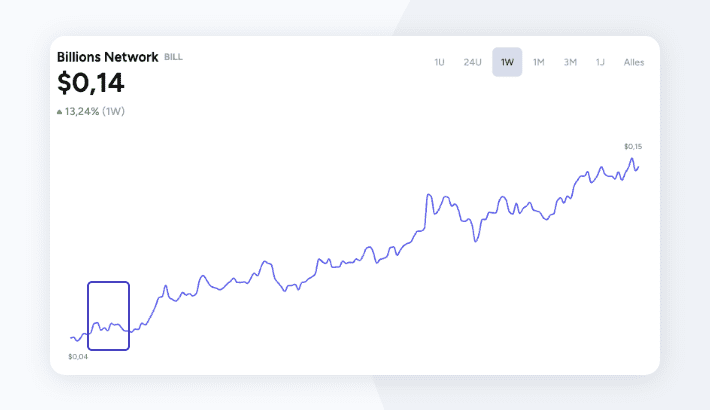710x410 pixels.
Task: Show Alles (all-time) price range
Action: (x=633, y=62)
